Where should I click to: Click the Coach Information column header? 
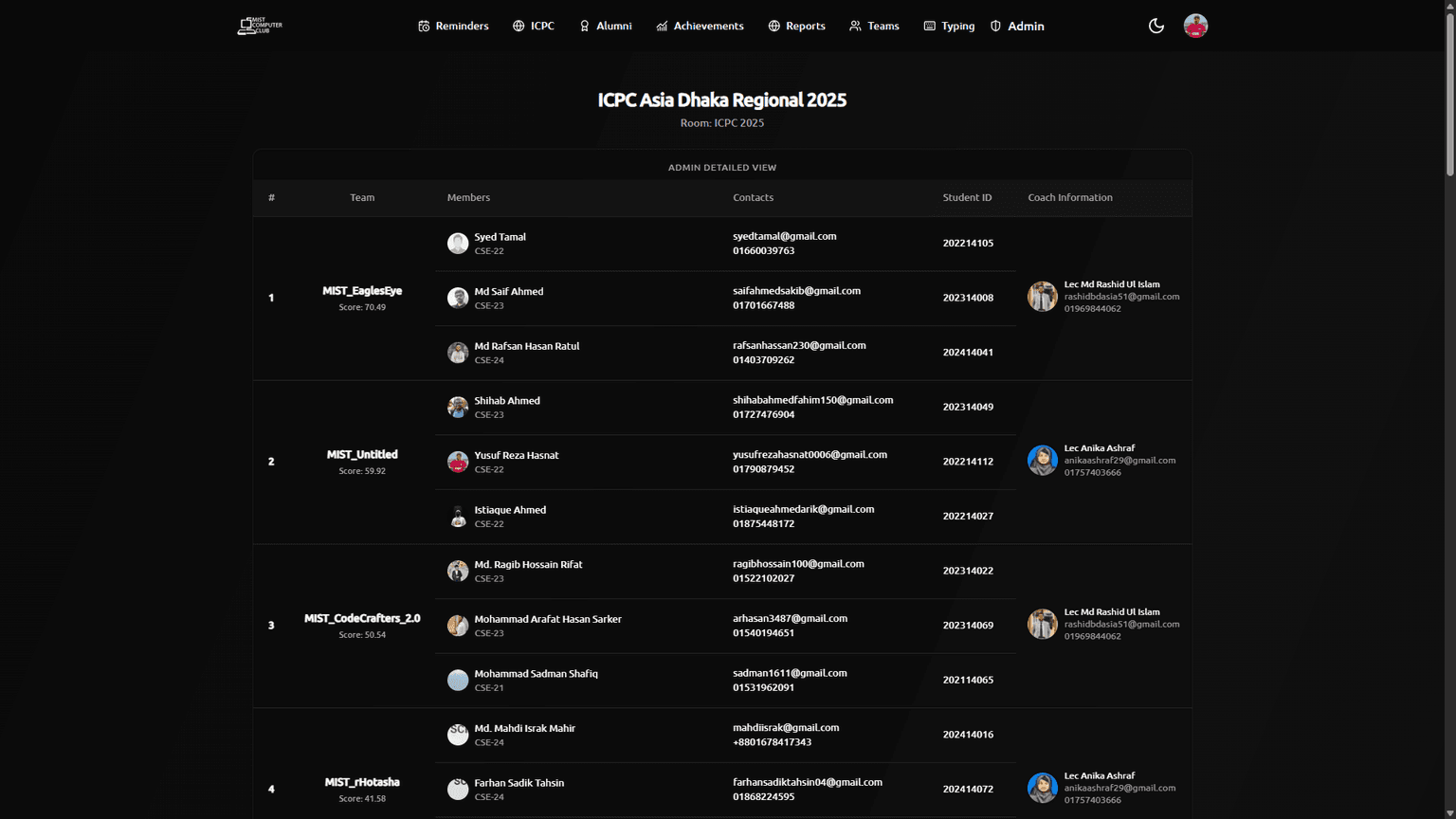tap(1070, 197)
